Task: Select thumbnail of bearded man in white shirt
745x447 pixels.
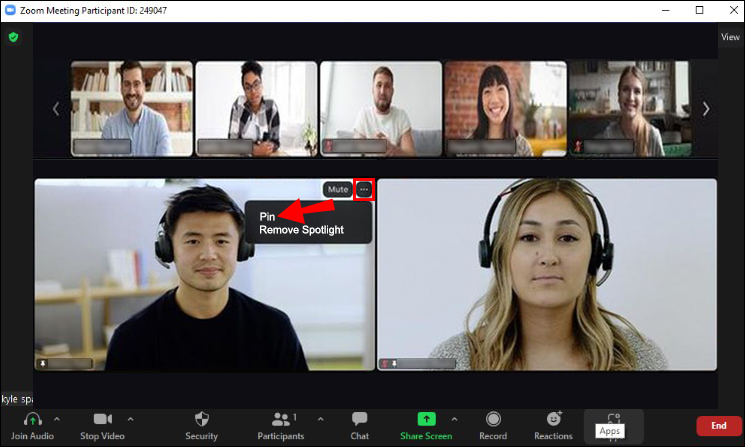Action: coord(381,108)
